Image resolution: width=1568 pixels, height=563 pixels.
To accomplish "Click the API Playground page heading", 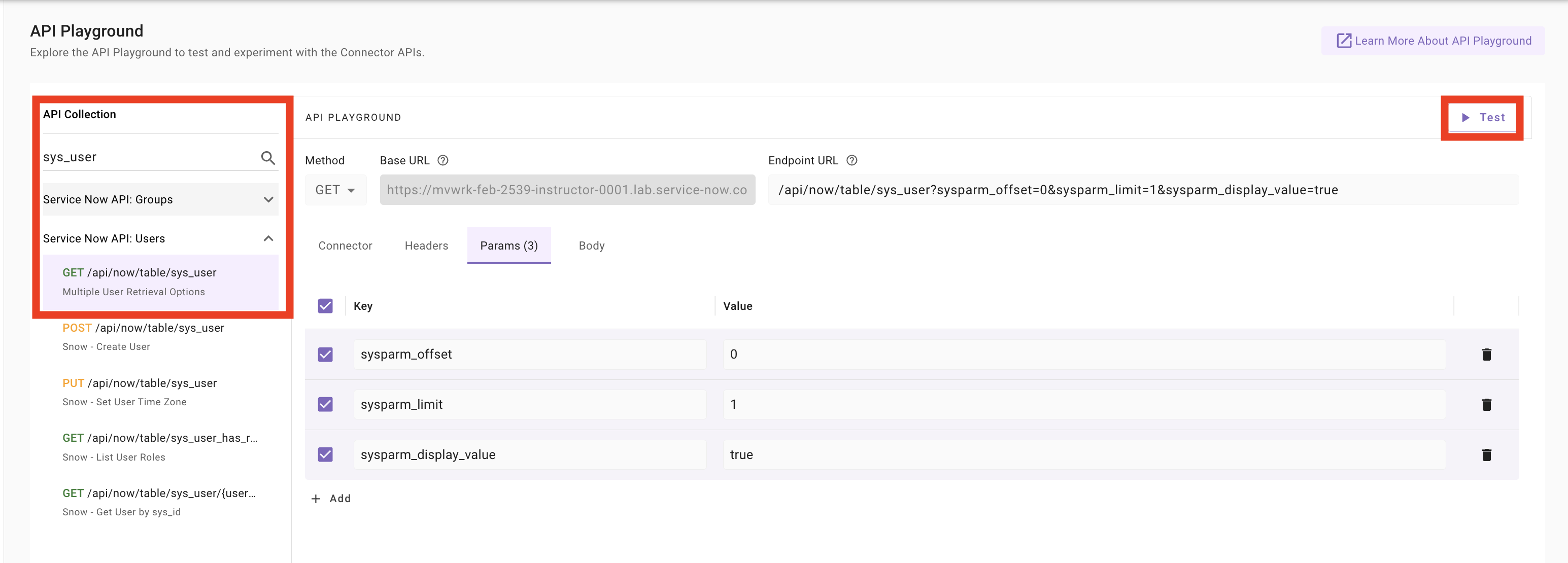I will click(86, 30).
